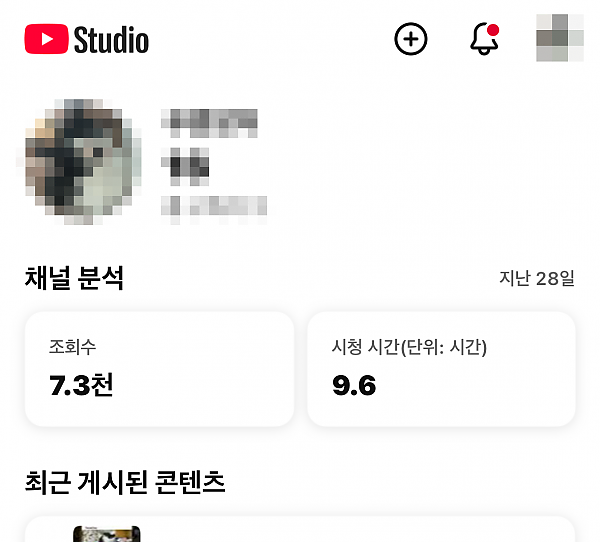Tap the red notification badge dot

click(493, 30)
